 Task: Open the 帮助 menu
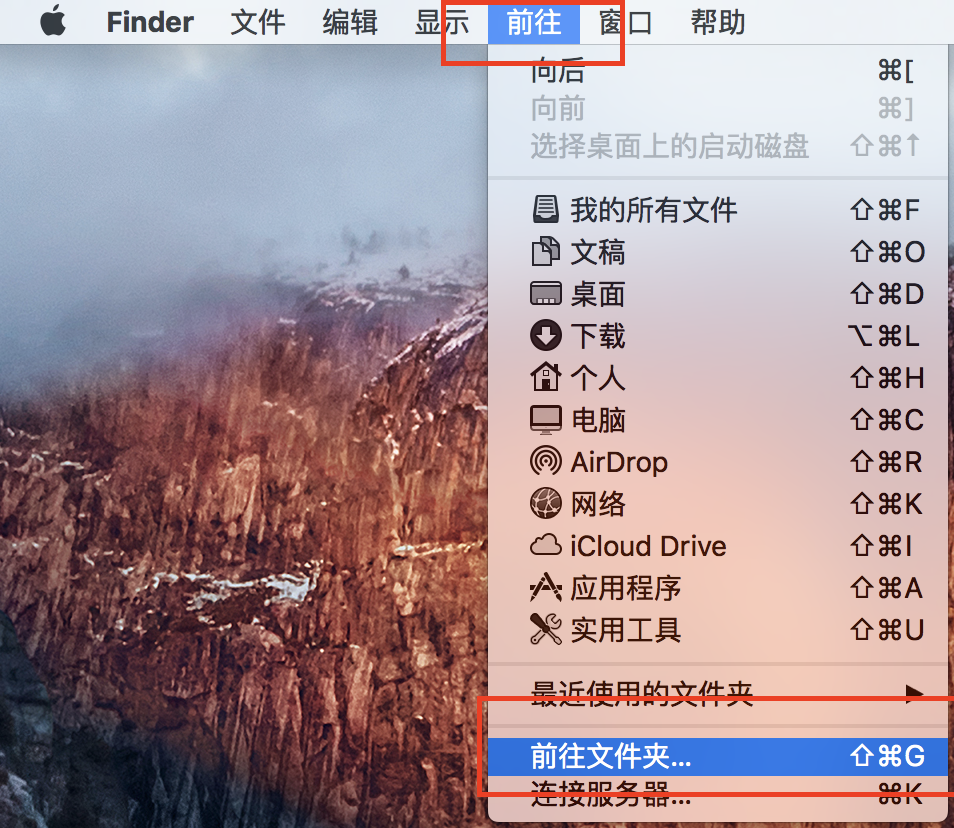[x=718, y=22]
